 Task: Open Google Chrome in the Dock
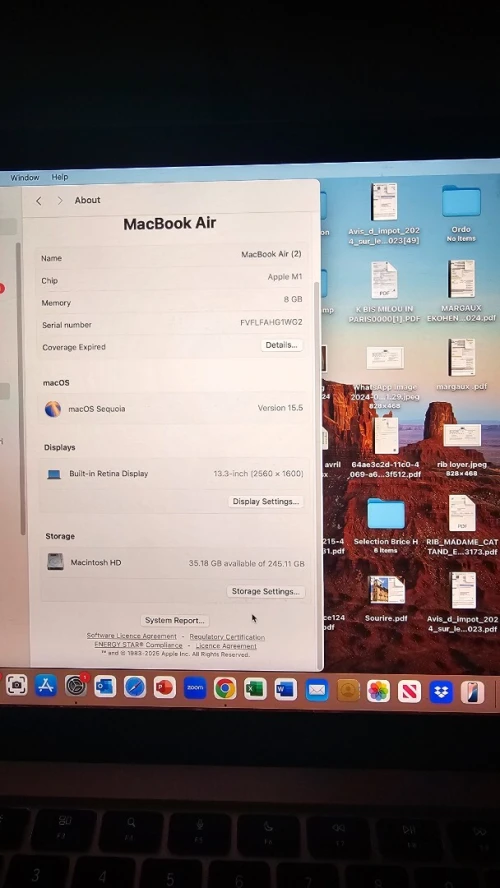pos(225,688)
